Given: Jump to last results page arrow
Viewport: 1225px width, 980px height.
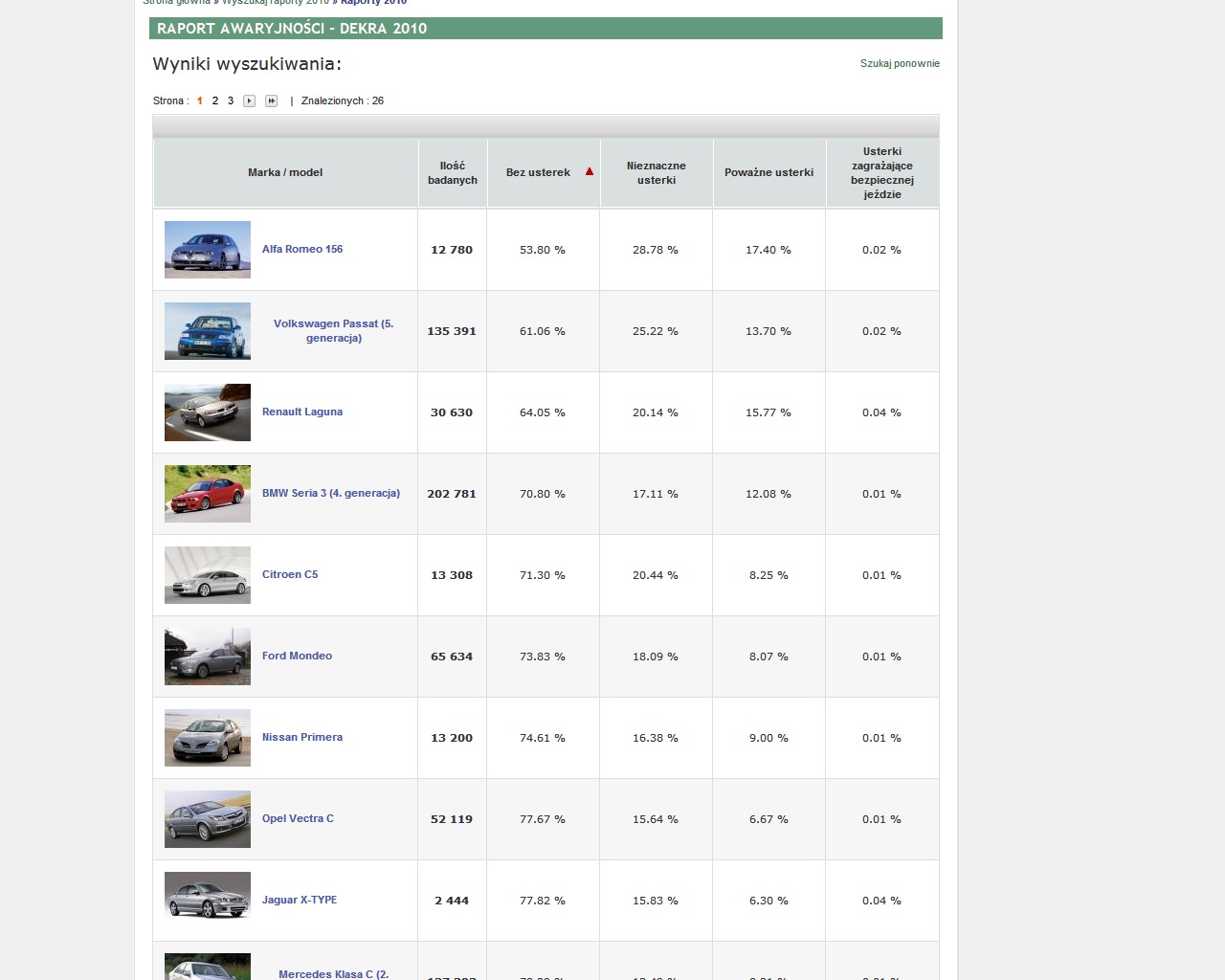Looking at the screenshot, I should pos(271,100).
